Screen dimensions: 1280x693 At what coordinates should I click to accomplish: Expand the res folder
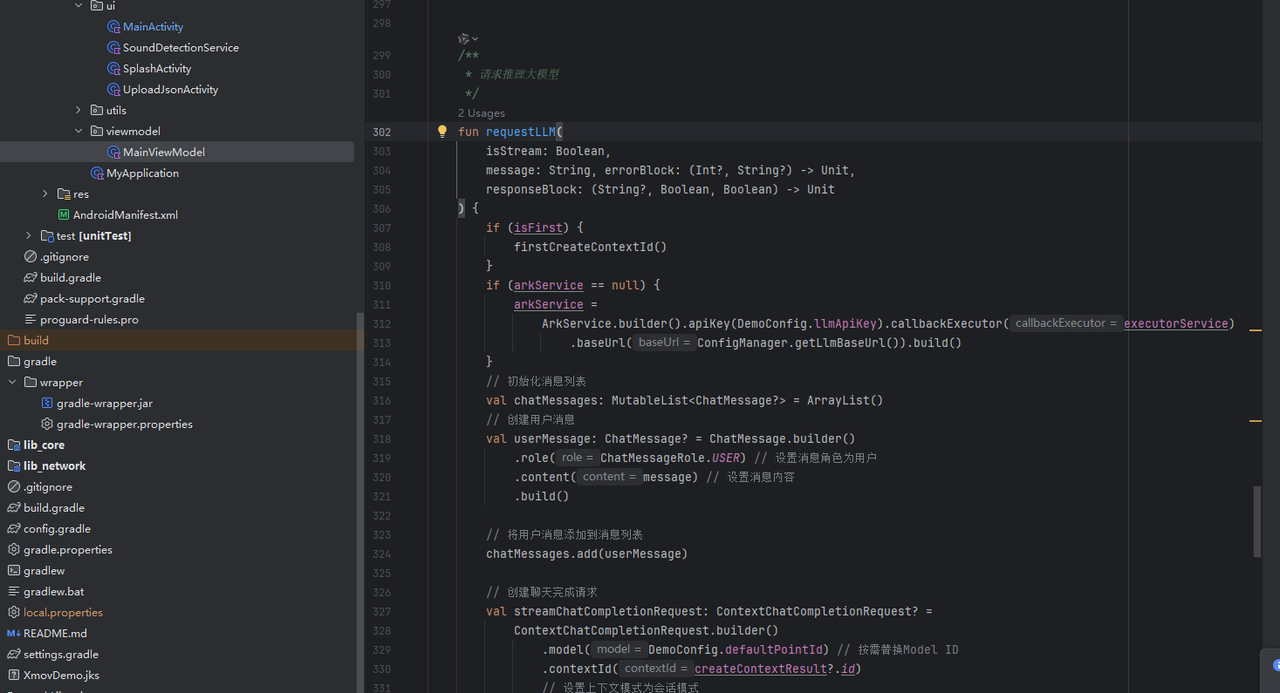point(45,194)
